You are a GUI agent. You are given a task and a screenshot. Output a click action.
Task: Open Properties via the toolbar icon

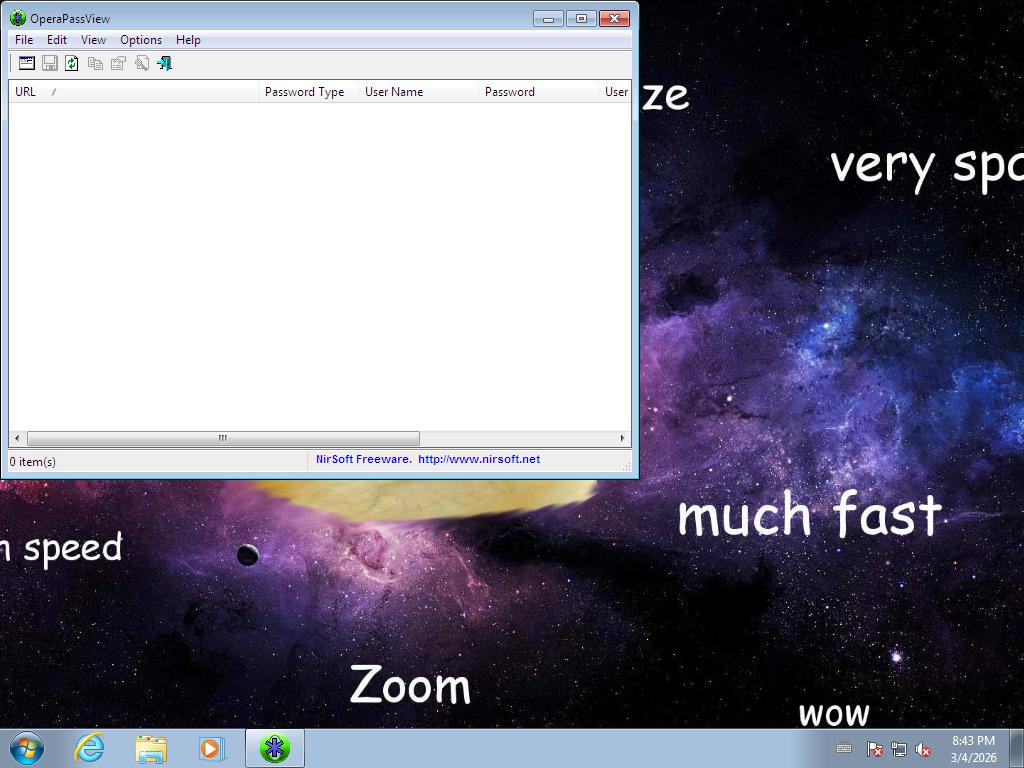point(118,63)
